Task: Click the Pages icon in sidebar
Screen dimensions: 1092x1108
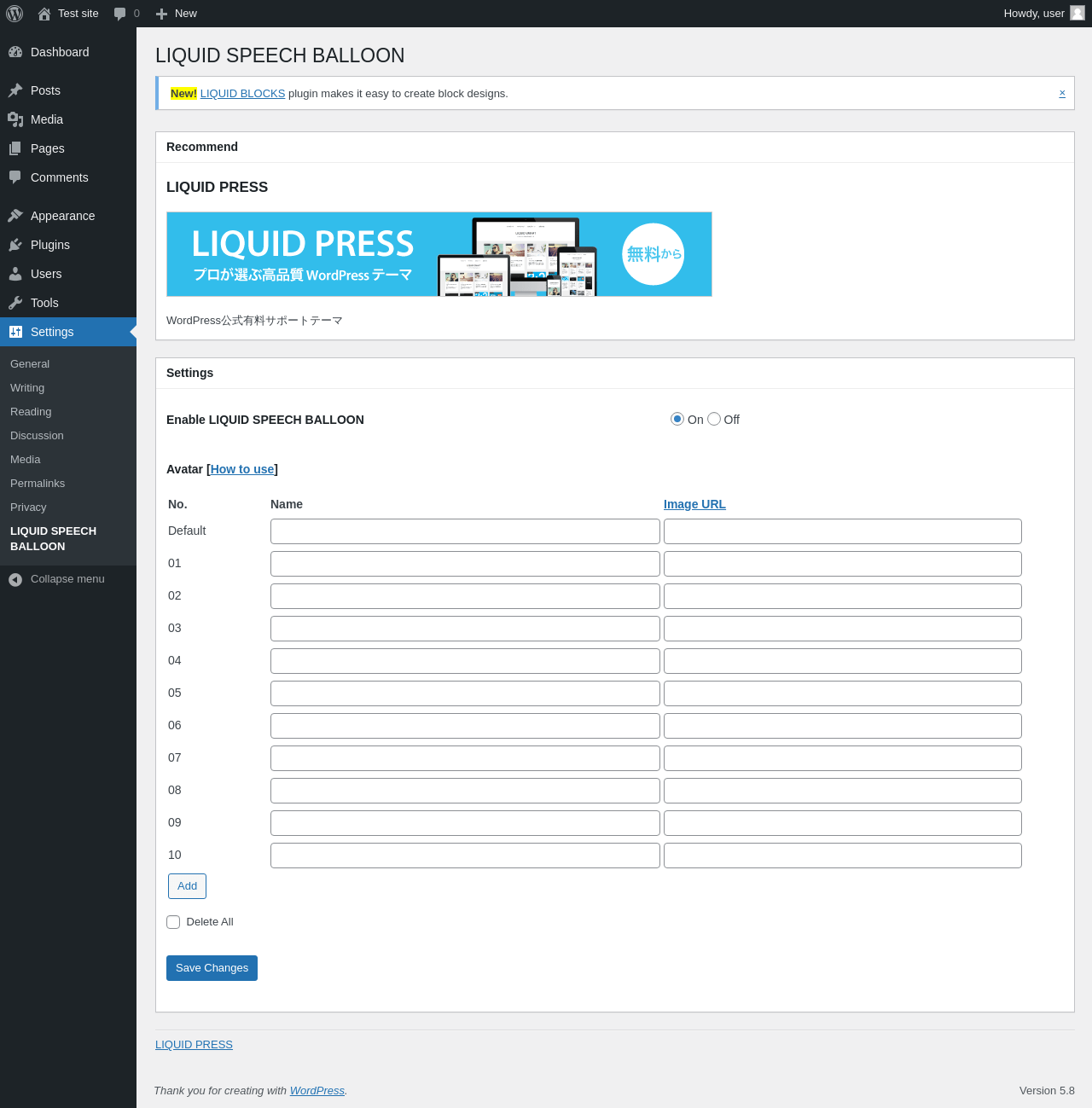Action: point(15,148)
